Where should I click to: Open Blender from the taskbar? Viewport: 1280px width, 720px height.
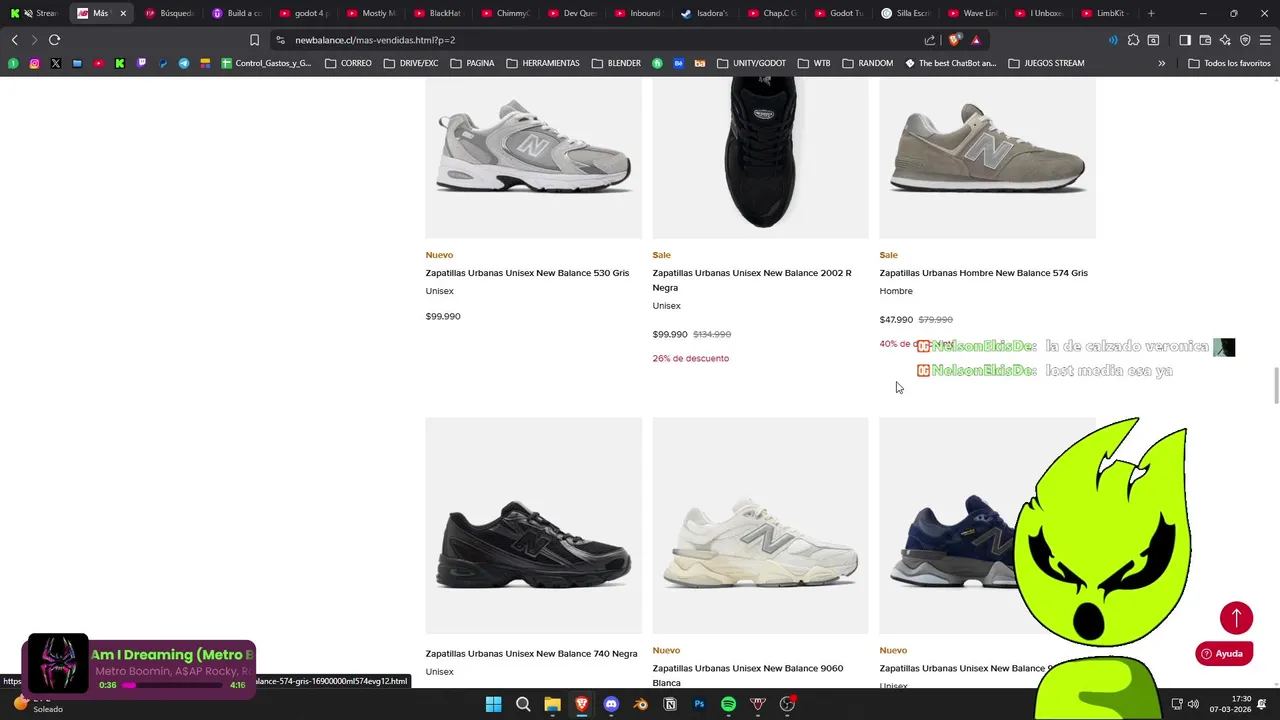click(x=641, y=704)
